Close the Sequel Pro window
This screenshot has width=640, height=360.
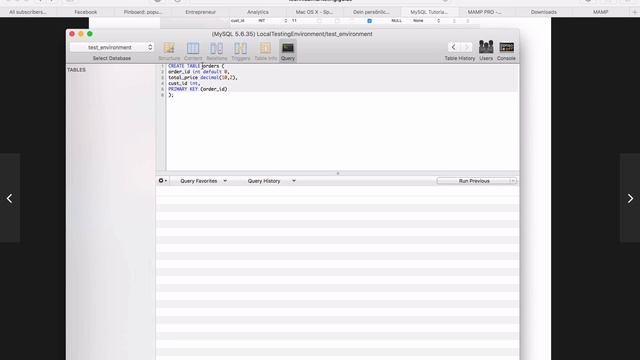(x=72, y=34)
